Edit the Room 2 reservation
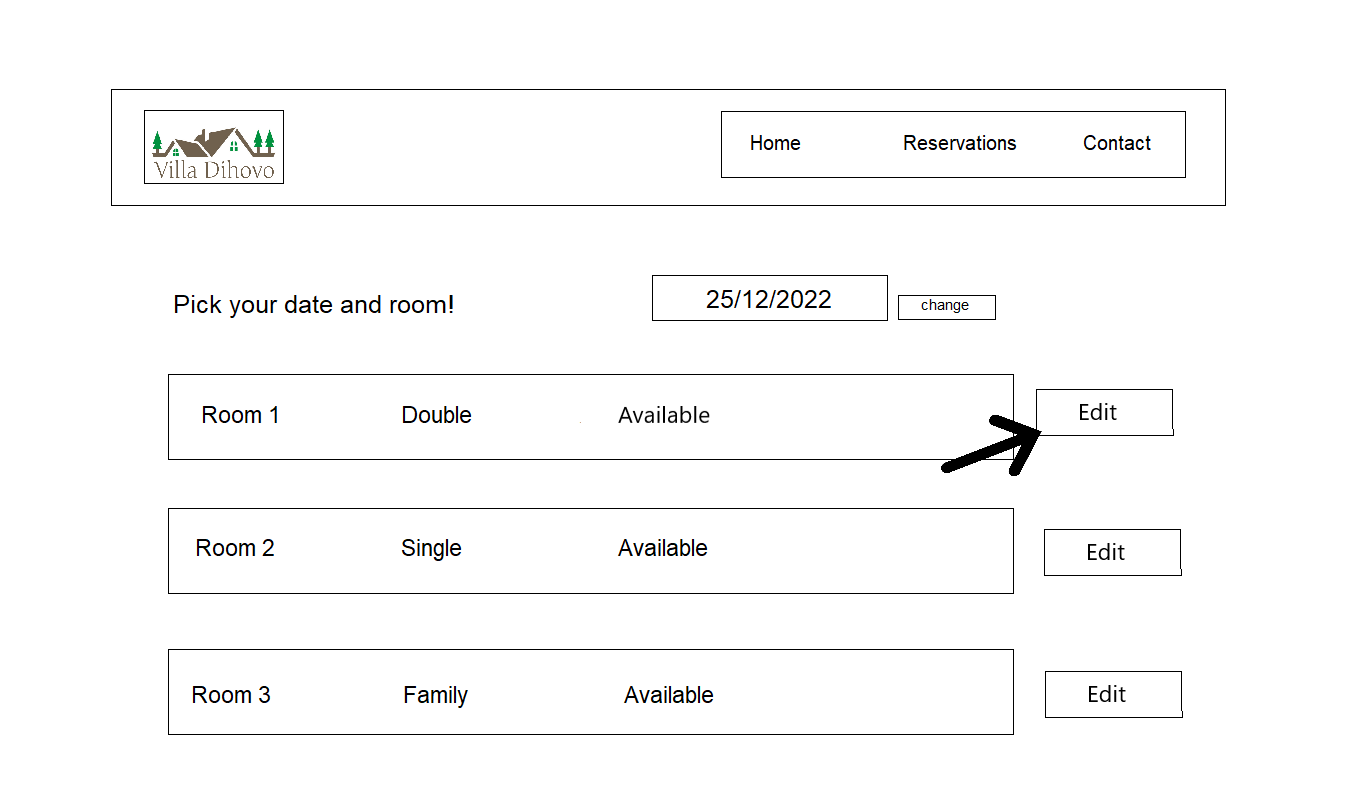 click(1112, 552)
